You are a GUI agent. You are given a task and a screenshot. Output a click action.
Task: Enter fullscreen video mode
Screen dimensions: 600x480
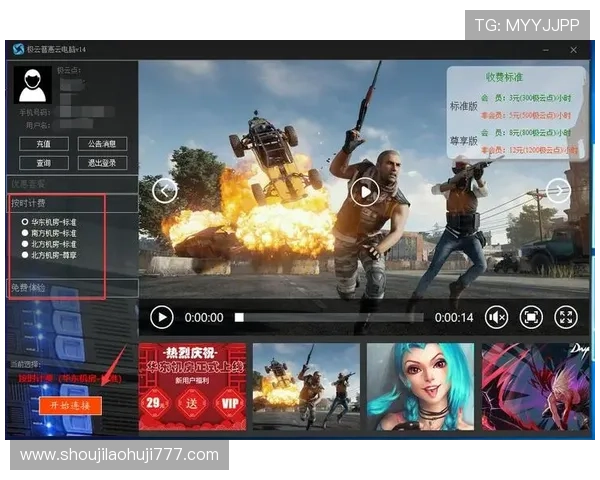pyautogui.click(x=566, y=317)
